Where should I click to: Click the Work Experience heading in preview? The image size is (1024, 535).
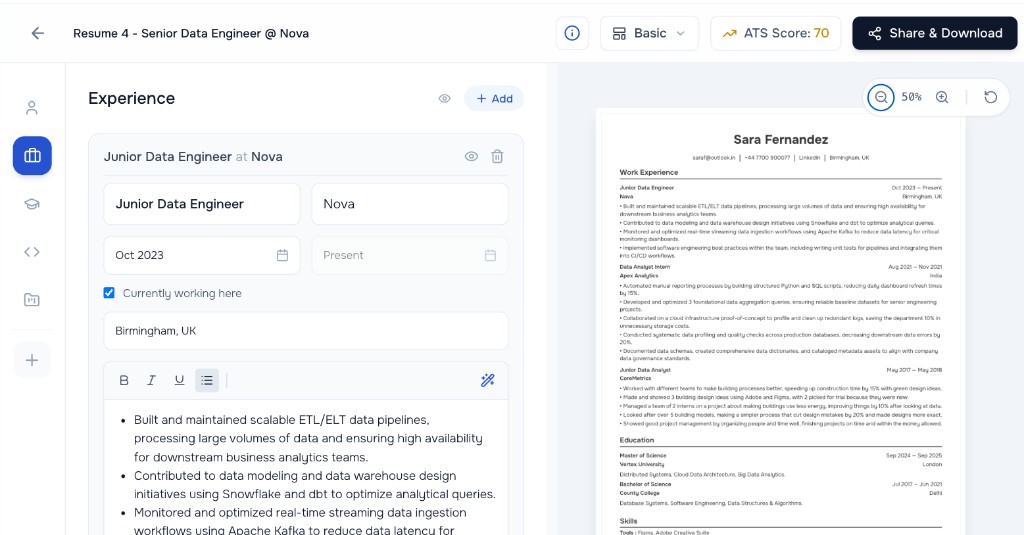pos(648,172)
